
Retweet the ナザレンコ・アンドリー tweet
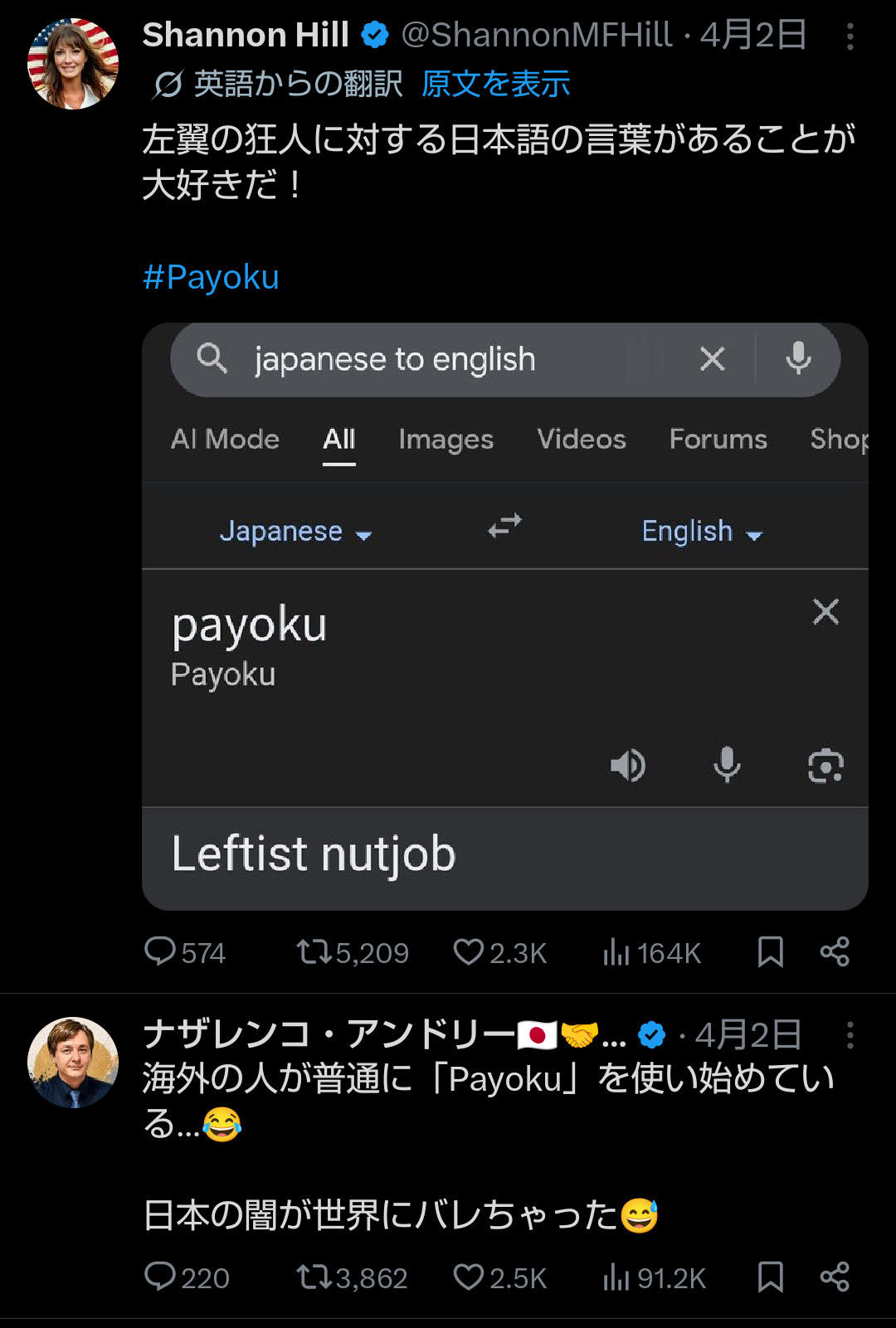tap(315, 1277)
